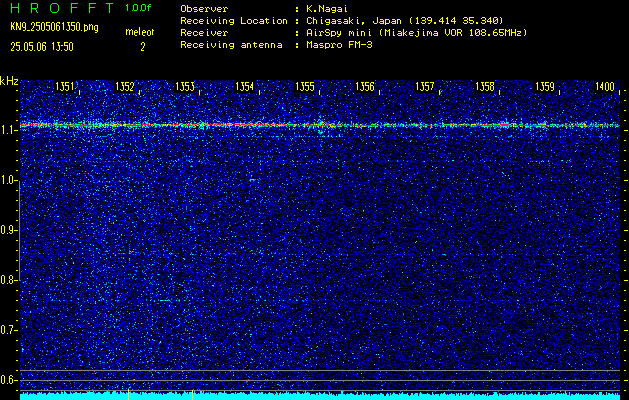Click the 0.7 kHz axis label
Image resolution: width=629 pixels, height=400 pixels.
click(x=8, y=330)
